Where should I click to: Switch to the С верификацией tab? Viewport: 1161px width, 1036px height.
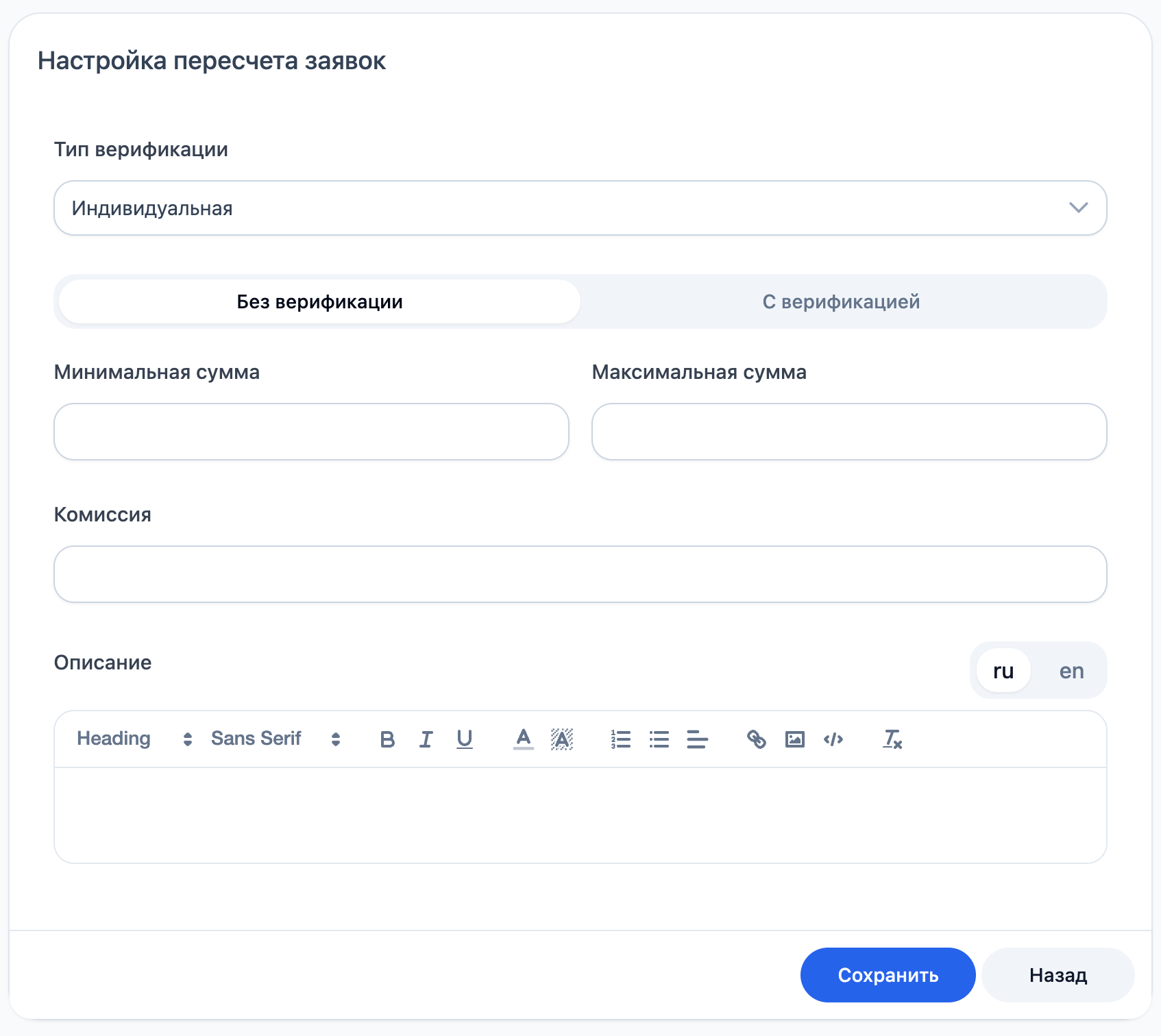point(841,301)
